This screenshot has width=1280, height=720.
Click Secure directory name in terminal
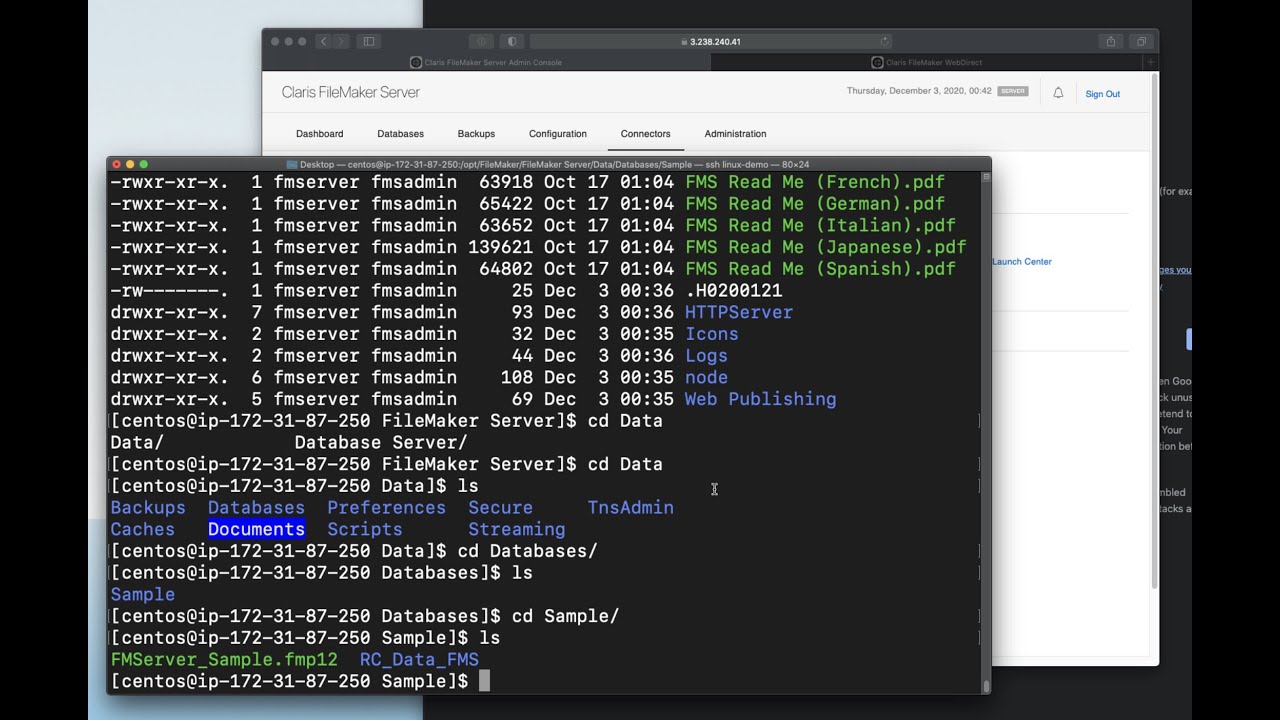(x=501, y=508)
